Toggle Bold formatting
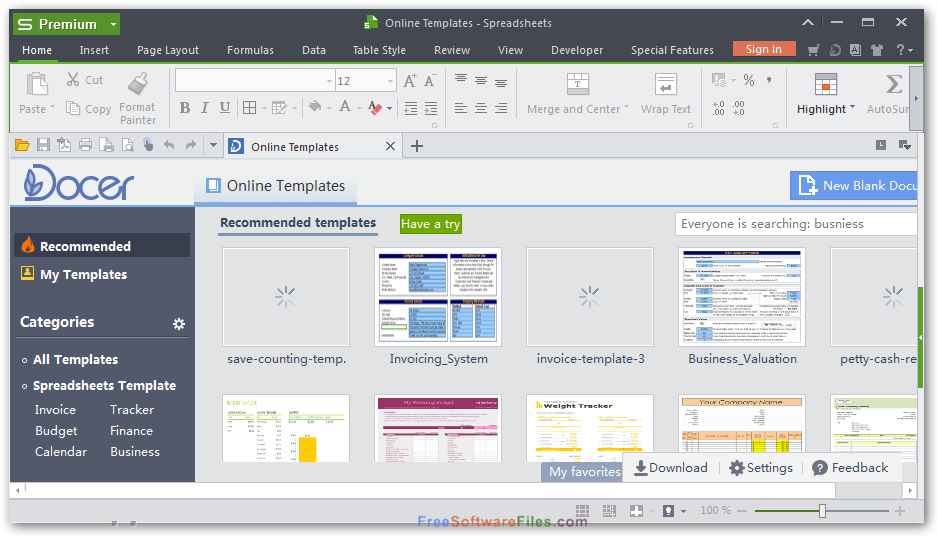938x537 pixels. click(x=185, y=108)
